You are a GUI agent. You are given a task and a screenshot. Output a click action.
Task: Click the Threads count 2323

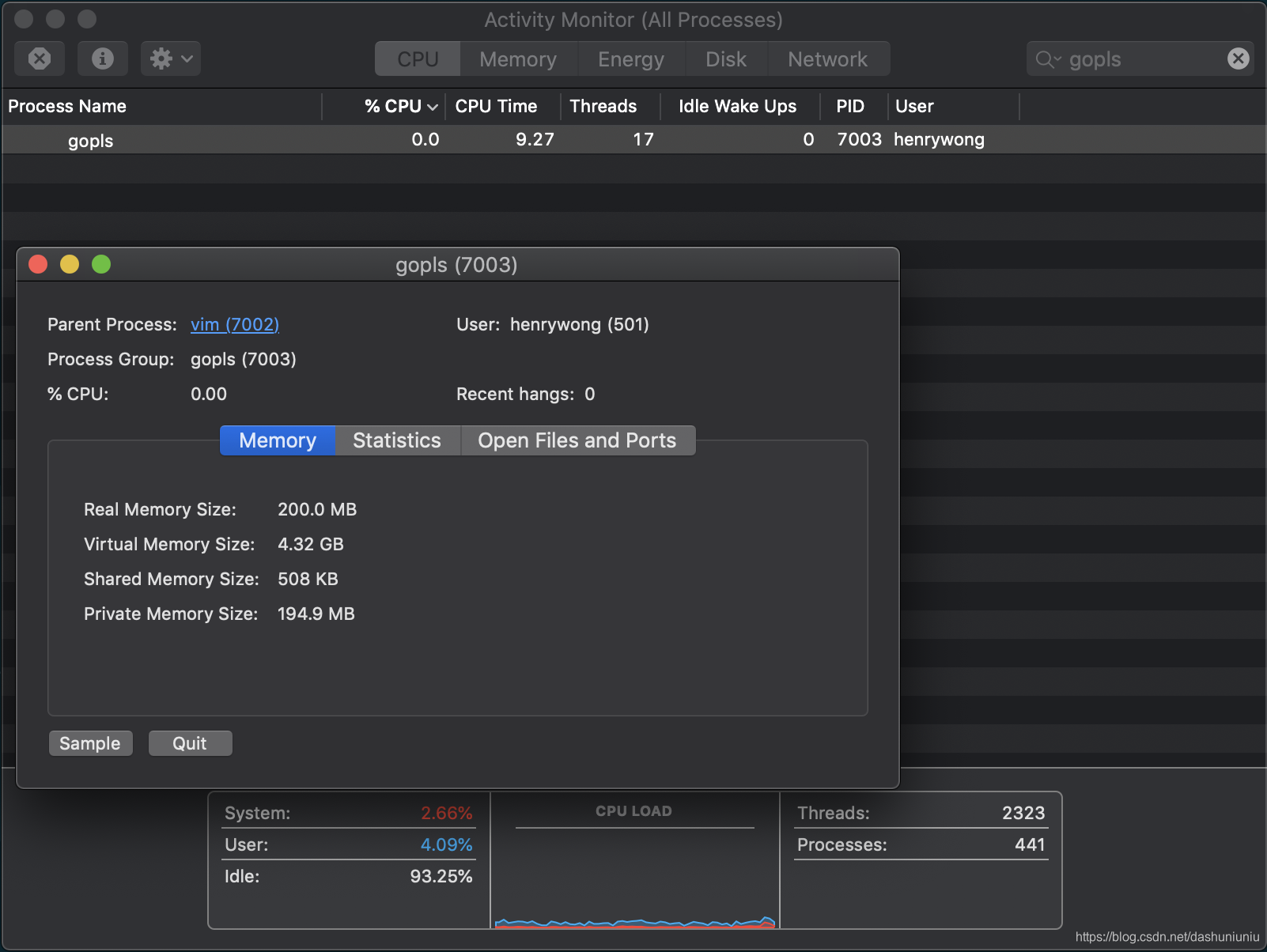[1023, 813]
